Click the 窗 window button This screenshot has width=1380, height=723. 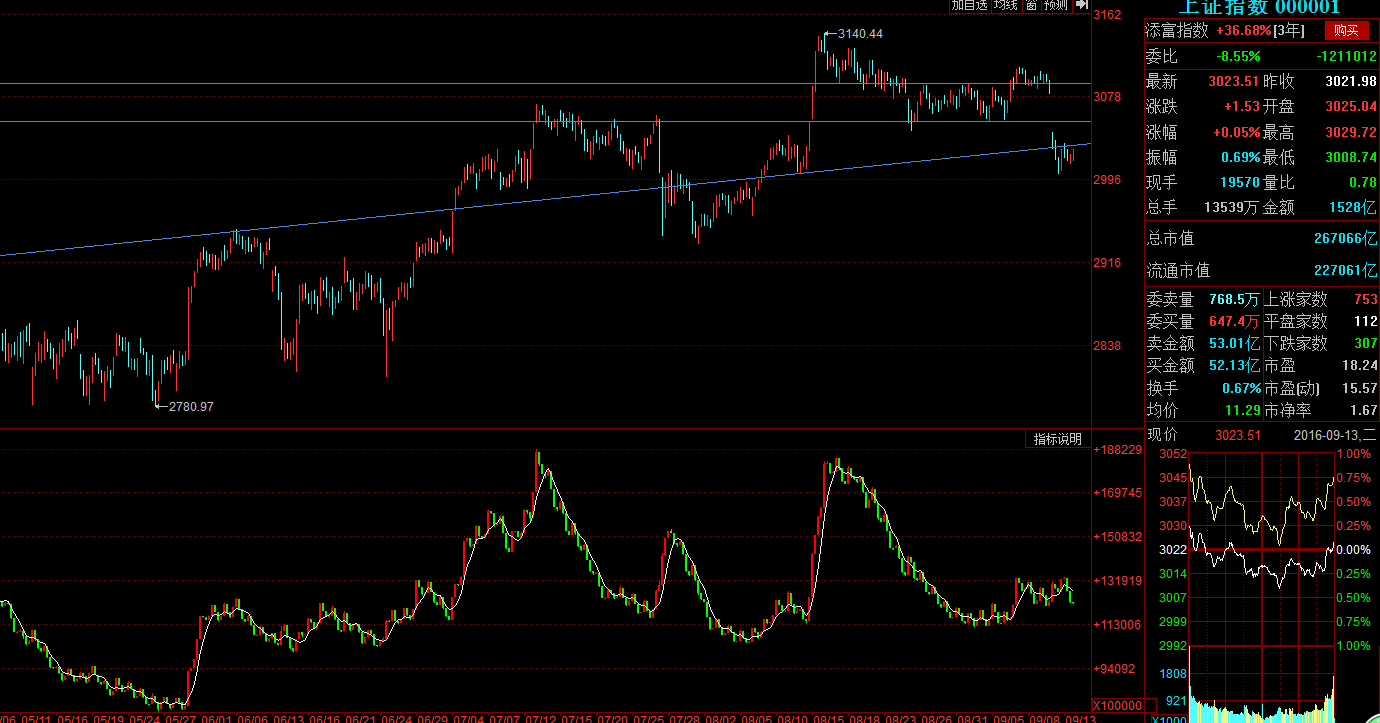pyautogui.click(x=1030, y=5)
